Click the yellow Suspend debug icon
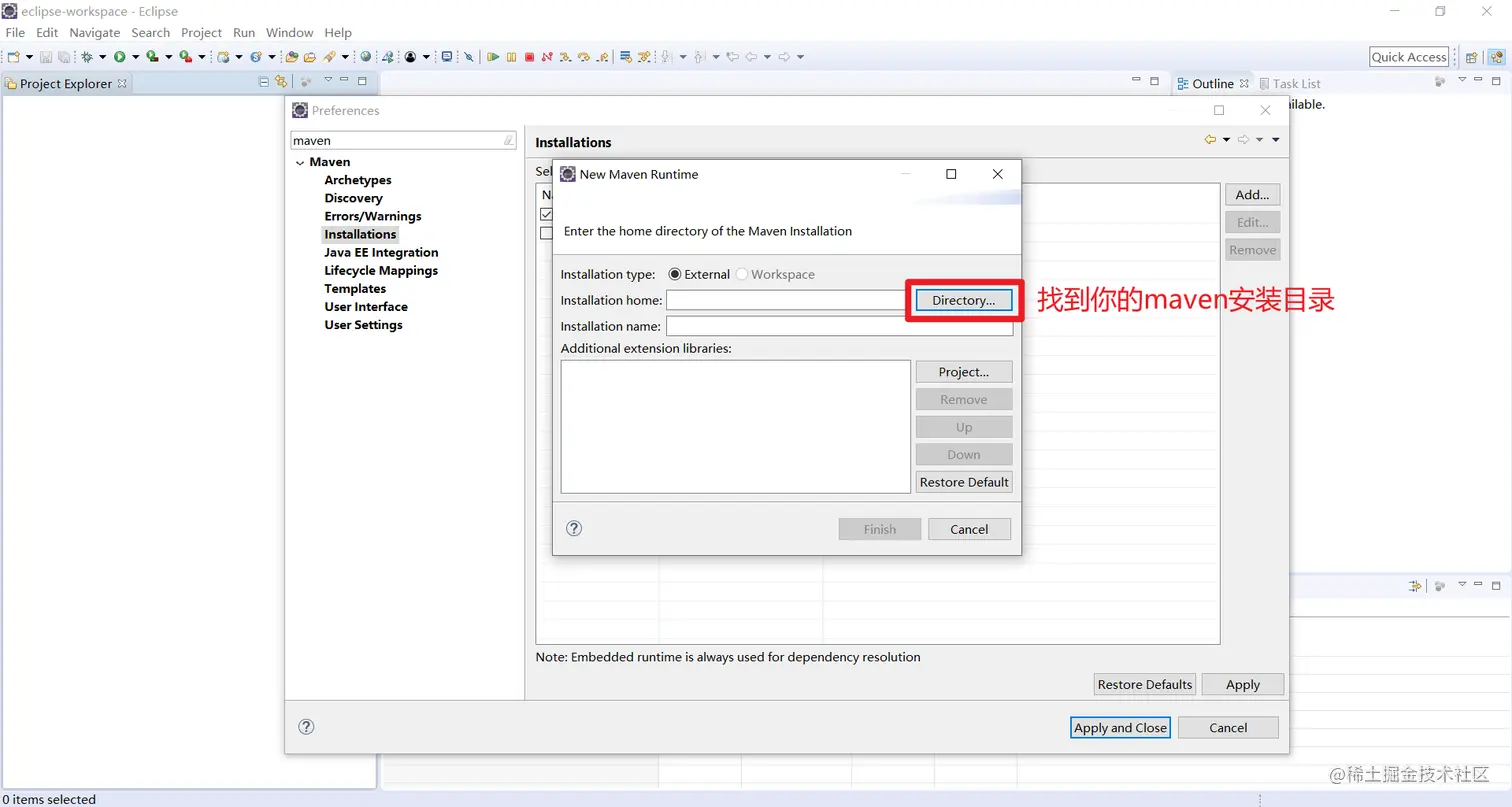Viewport: 1512px width, 807px height. tap(511, 57)
